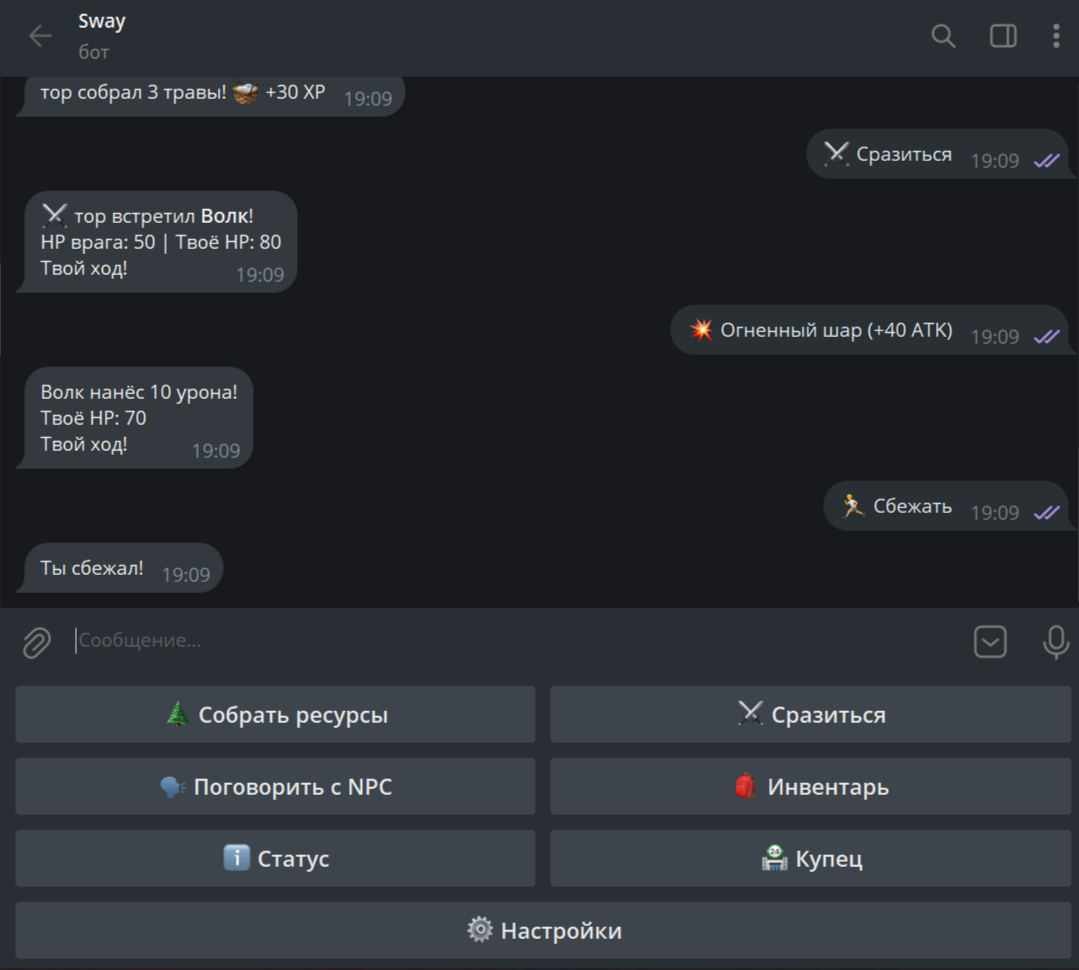Show Статус via keyboard button

[x=275, y=858]
